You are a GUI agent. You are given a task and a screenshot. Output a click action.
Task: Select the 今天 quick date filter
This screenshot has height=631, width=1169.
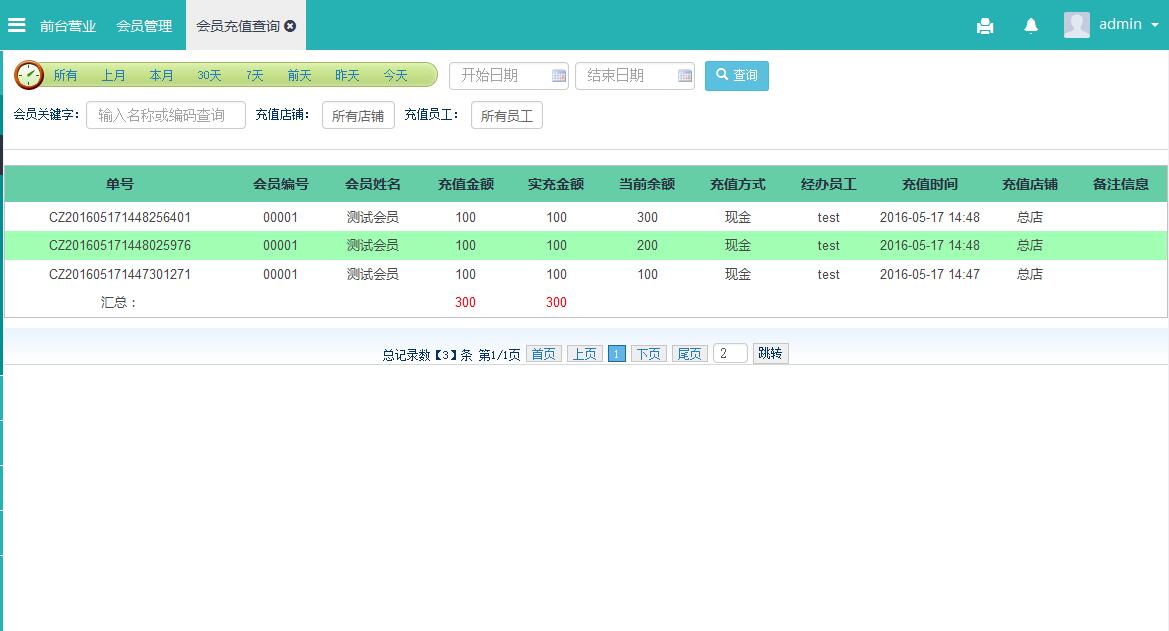click(396, 76)
